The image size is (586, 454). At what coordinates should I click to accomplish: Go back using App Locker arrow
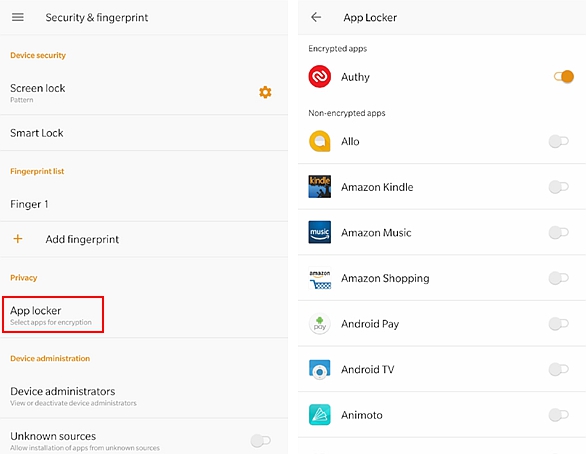(316, 17)
